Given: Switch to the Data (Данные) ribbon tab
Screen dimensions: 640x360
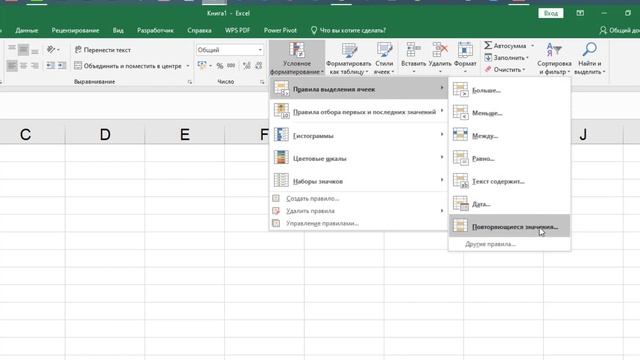Looking at the screenshot, I should tap(27, 30).
